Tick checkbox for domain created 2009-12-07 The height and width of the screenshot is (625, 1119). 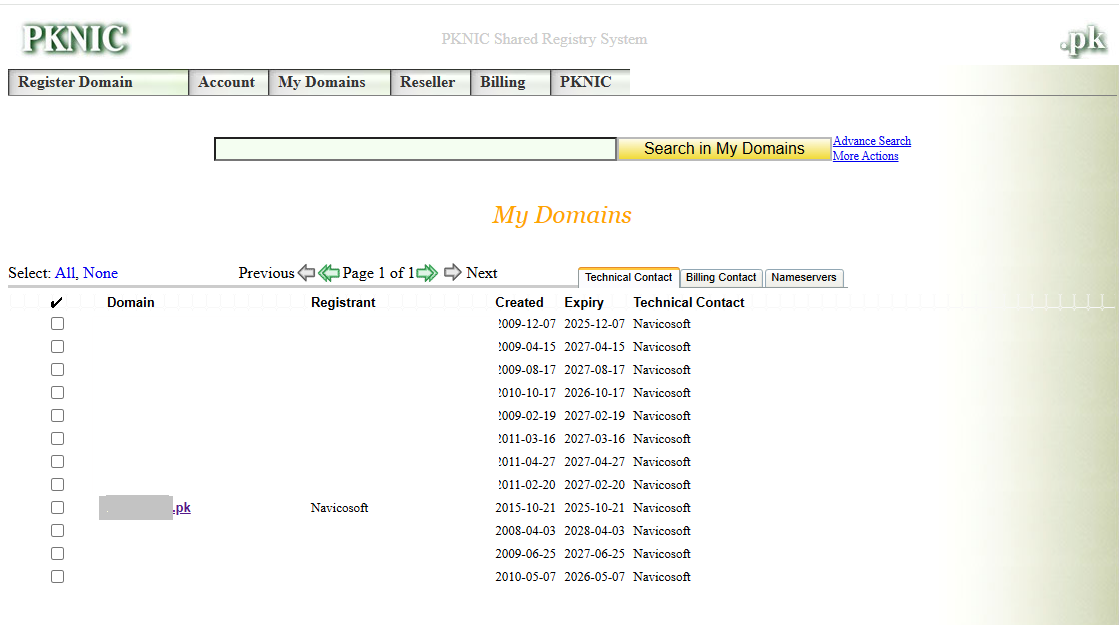[x=57, y=324]
